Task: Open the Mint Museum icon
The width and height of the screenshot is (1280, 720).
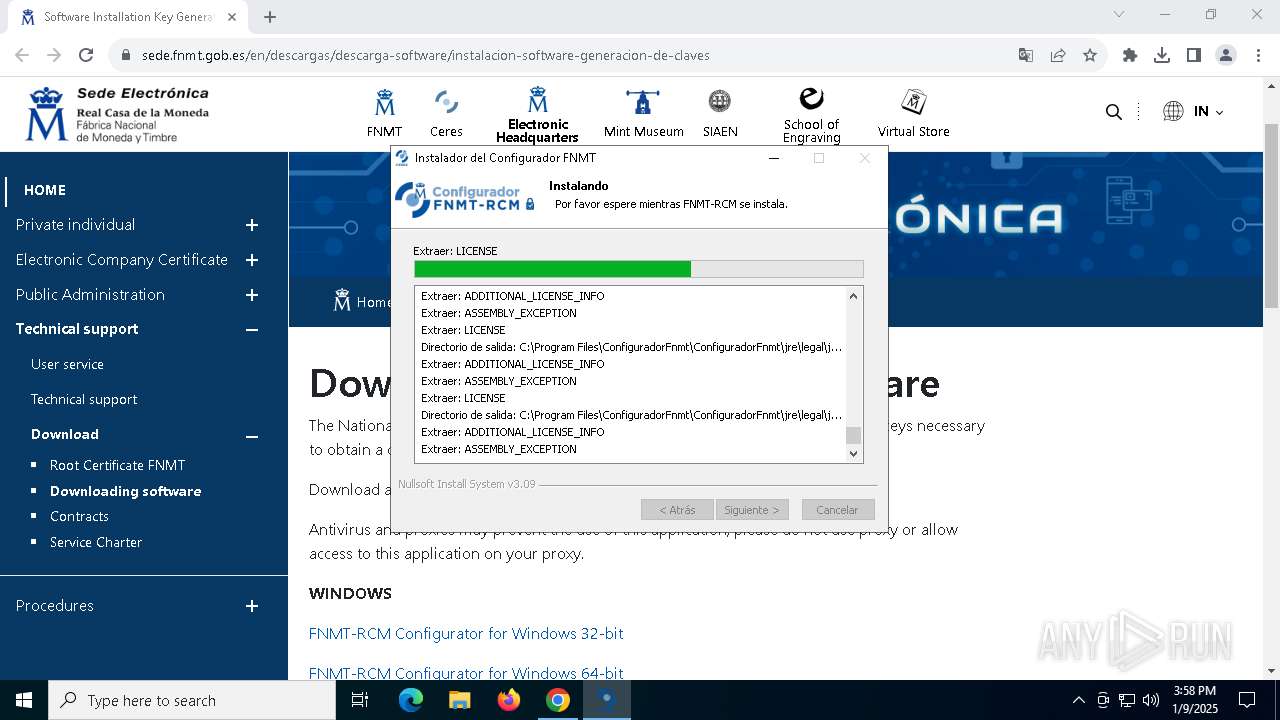Action: pyautogui.click(x=643, y=102)
